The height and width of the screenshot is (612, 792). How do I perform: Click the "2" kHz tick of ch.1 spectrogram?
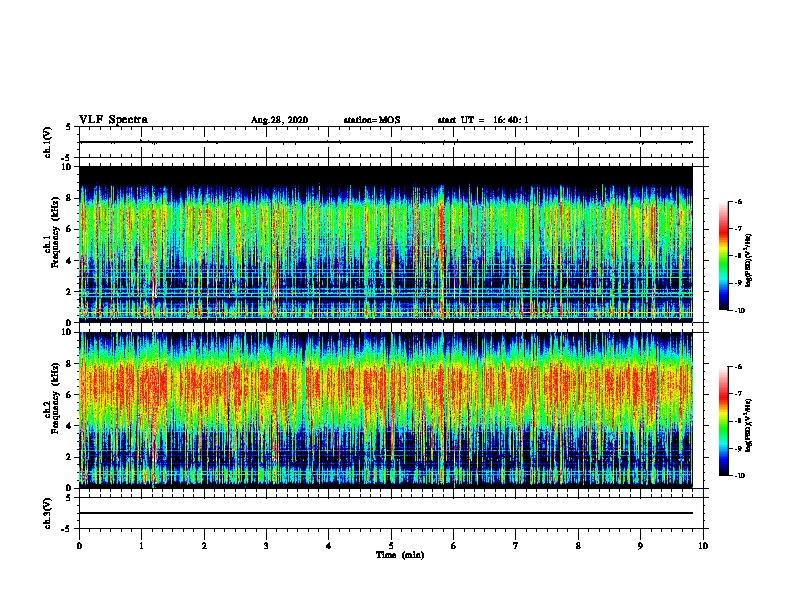click(x=69, y=292)
